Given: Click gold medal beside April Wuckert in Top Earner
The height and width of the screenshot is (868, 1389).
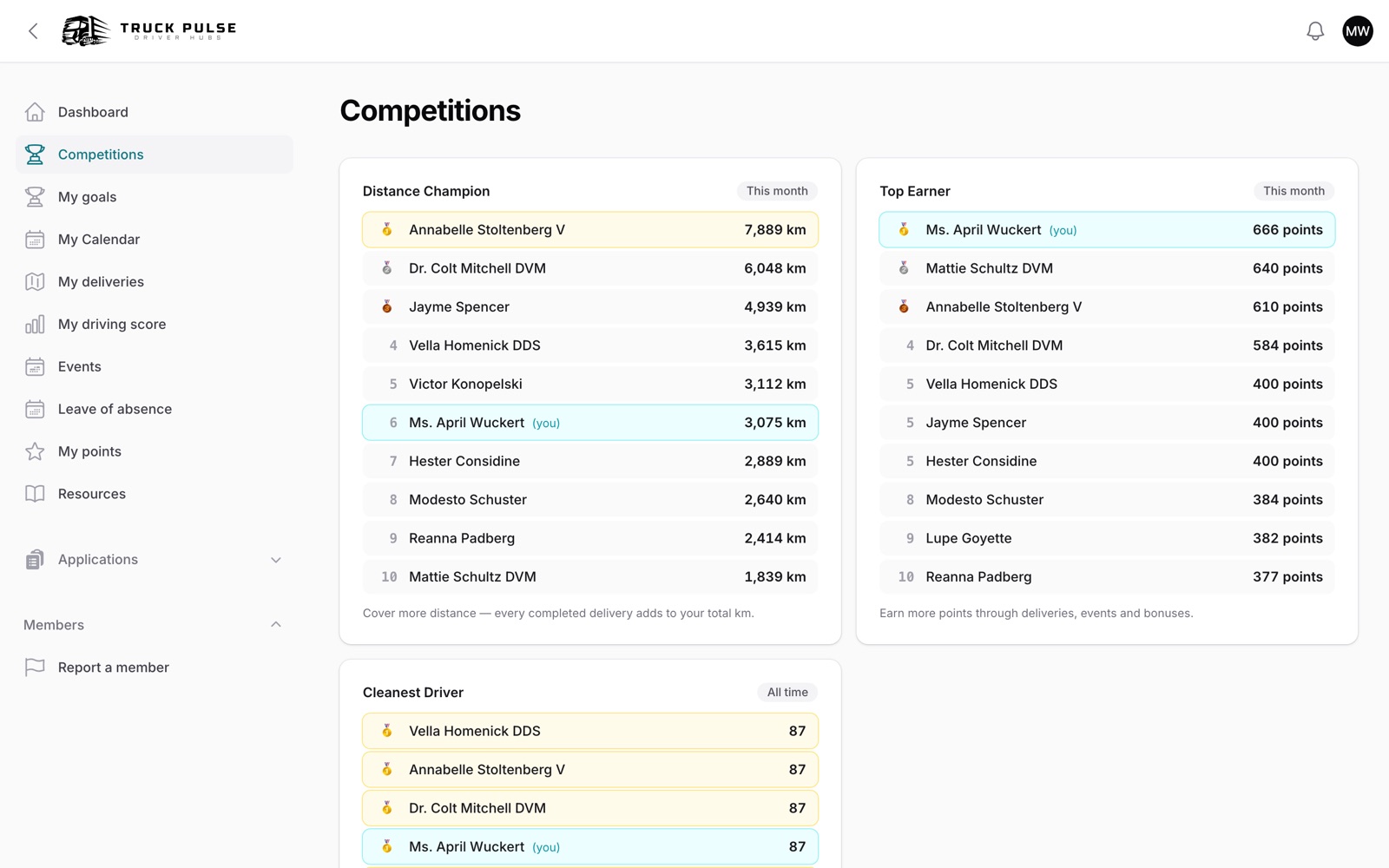Looking at the screenshot, I should 904,230.
